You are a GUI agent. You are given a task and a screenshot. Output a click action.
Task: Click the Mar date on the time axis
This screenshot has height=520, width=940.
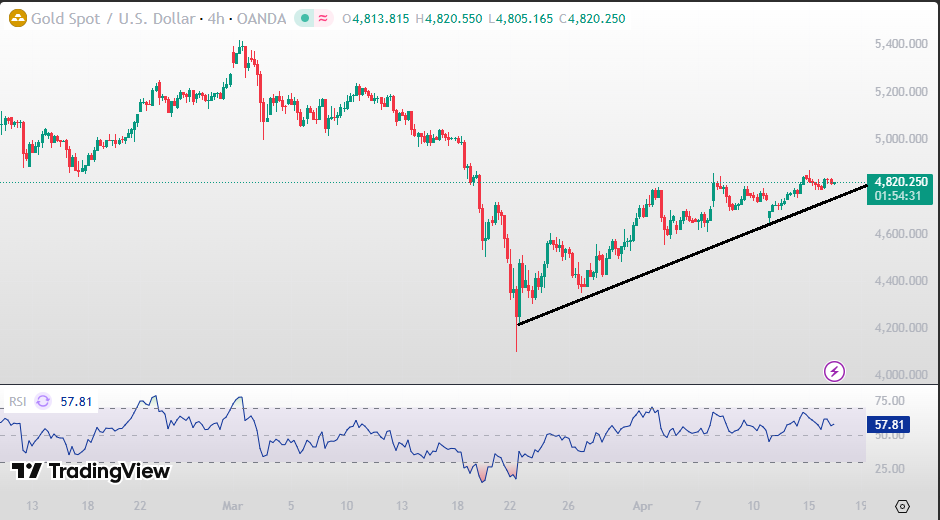(x=232, y=506)
